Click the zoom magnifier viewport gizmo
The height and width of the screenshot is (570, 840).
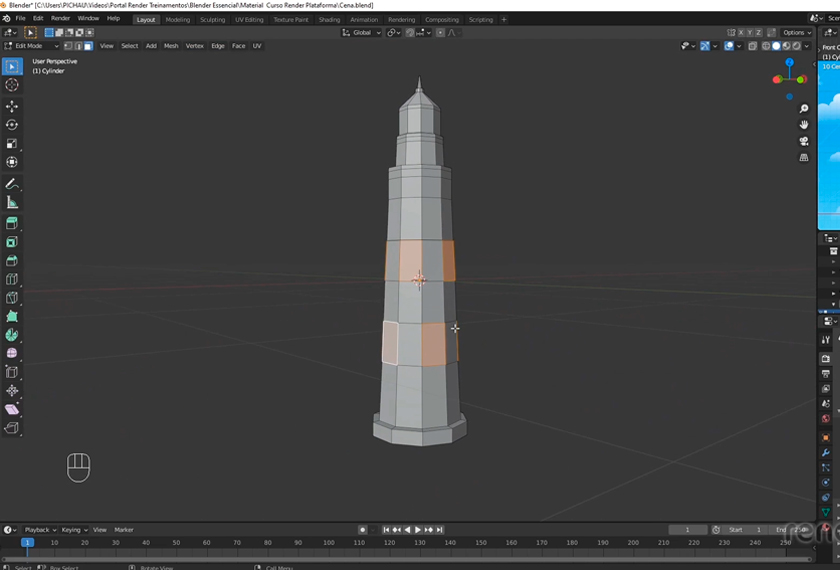pos(804,109)
